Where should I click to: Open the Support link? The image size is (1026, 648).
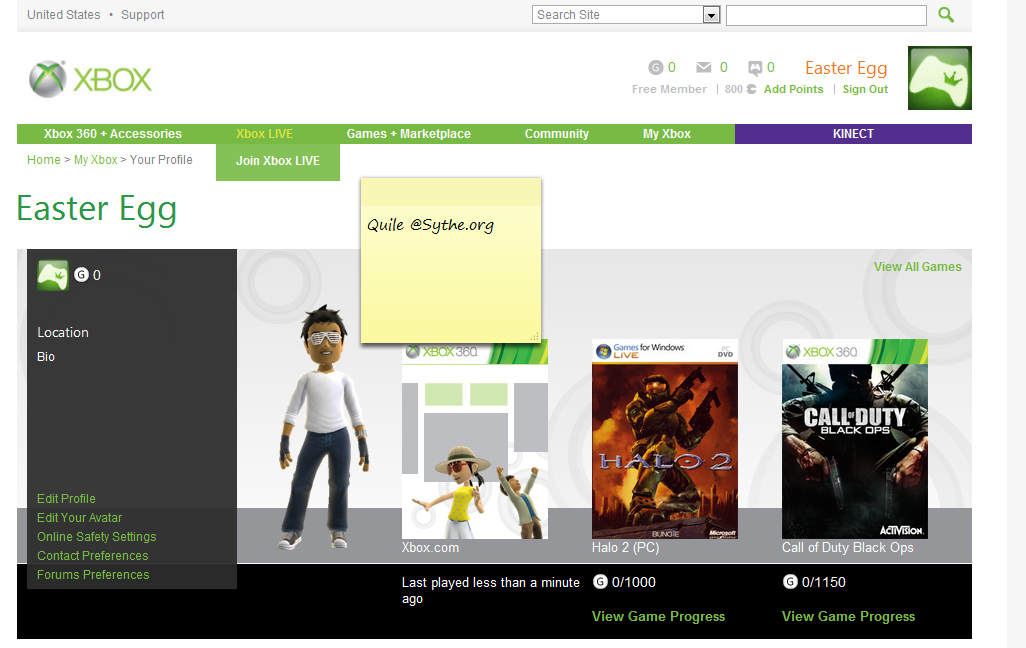[143, 14]
